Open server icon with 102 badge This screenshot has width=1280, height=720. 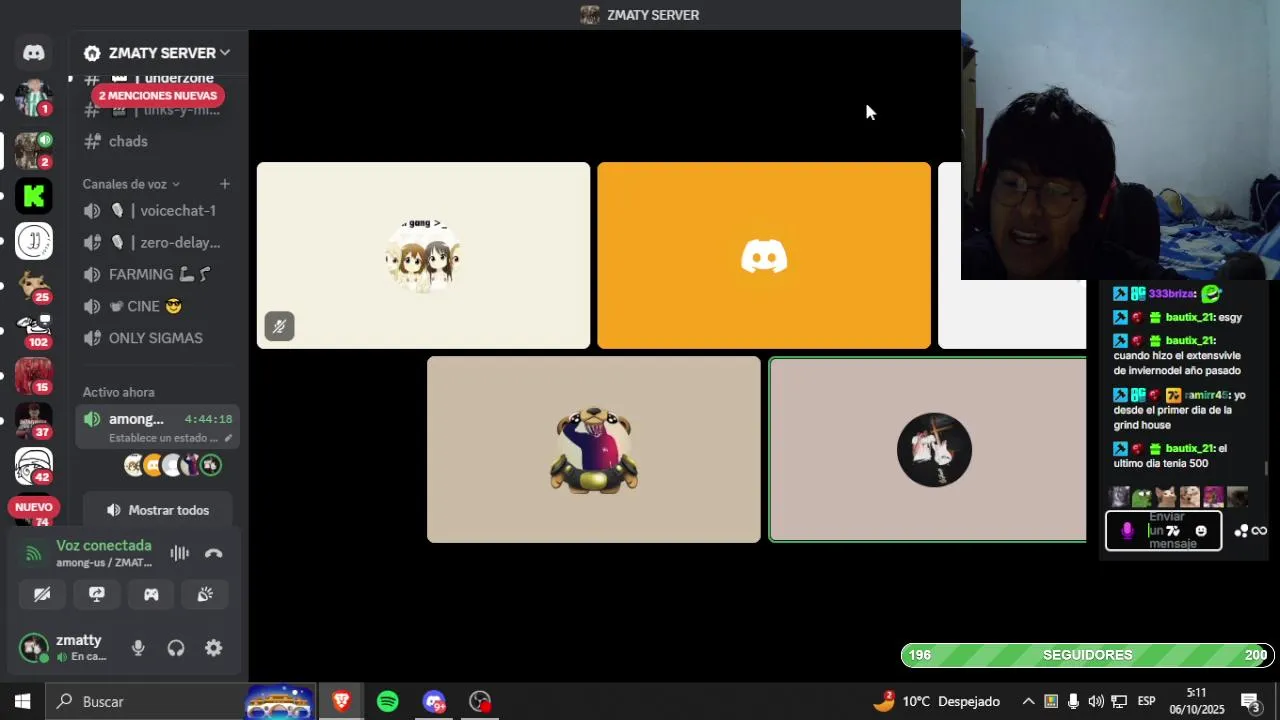tap(34, 331)
